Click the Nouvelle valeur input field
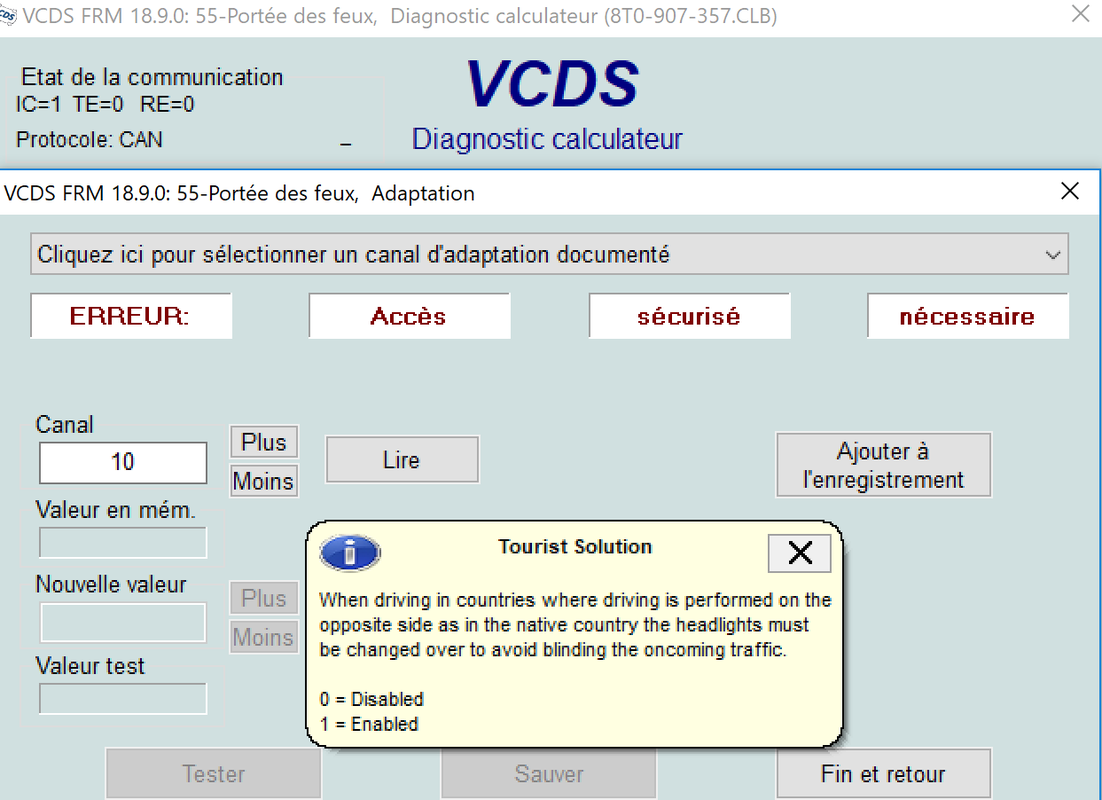This screenshot has height=800, width=1102. pyautogui.click(x=123, y=622)
